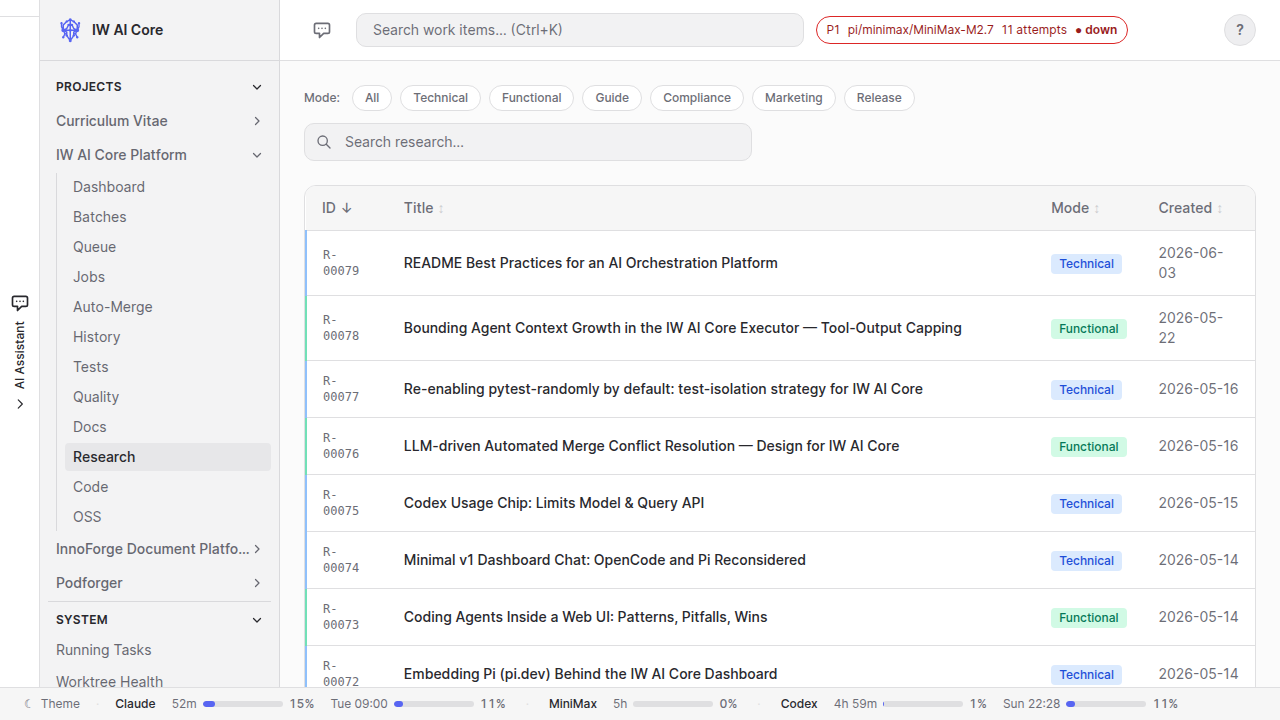This screenshot has height=720, width=1280.
Task: Open Code in the sidebar
Action: coord(168,487)
